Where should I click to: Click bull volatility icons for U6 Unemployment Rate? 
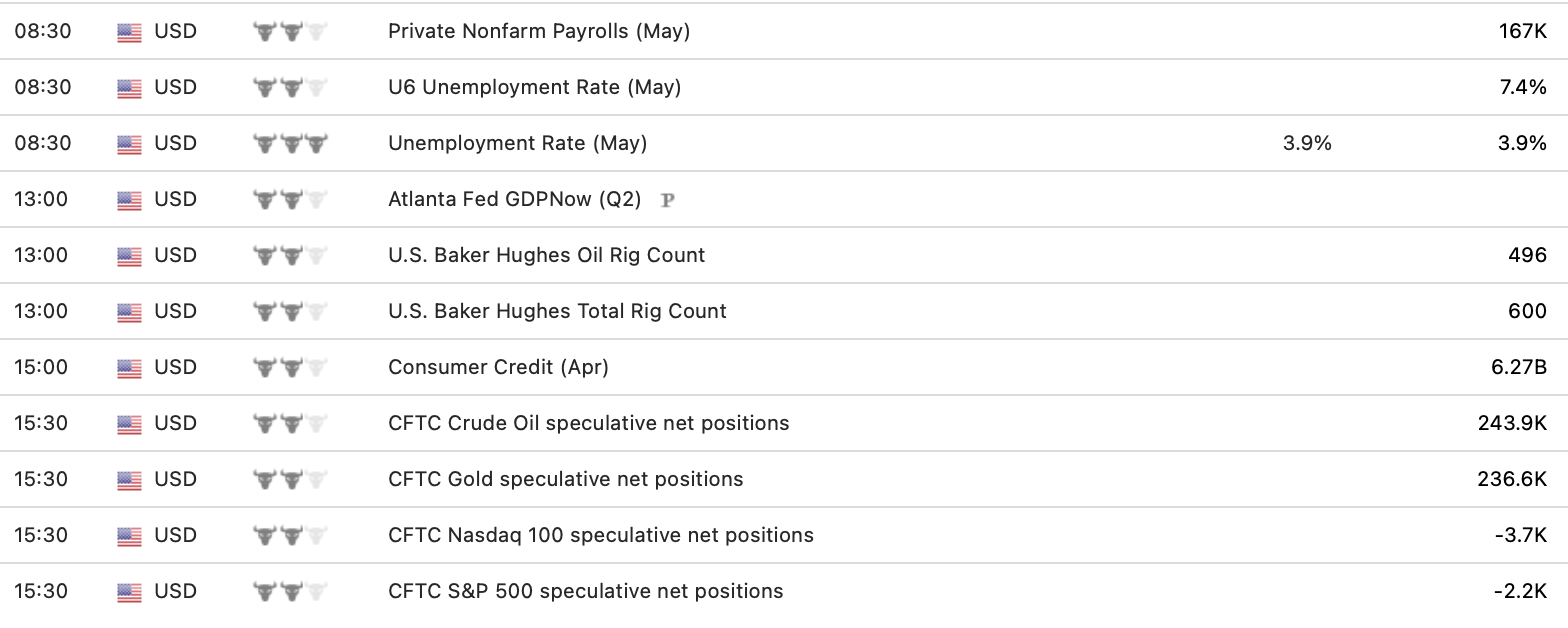[x=291, y=88]
